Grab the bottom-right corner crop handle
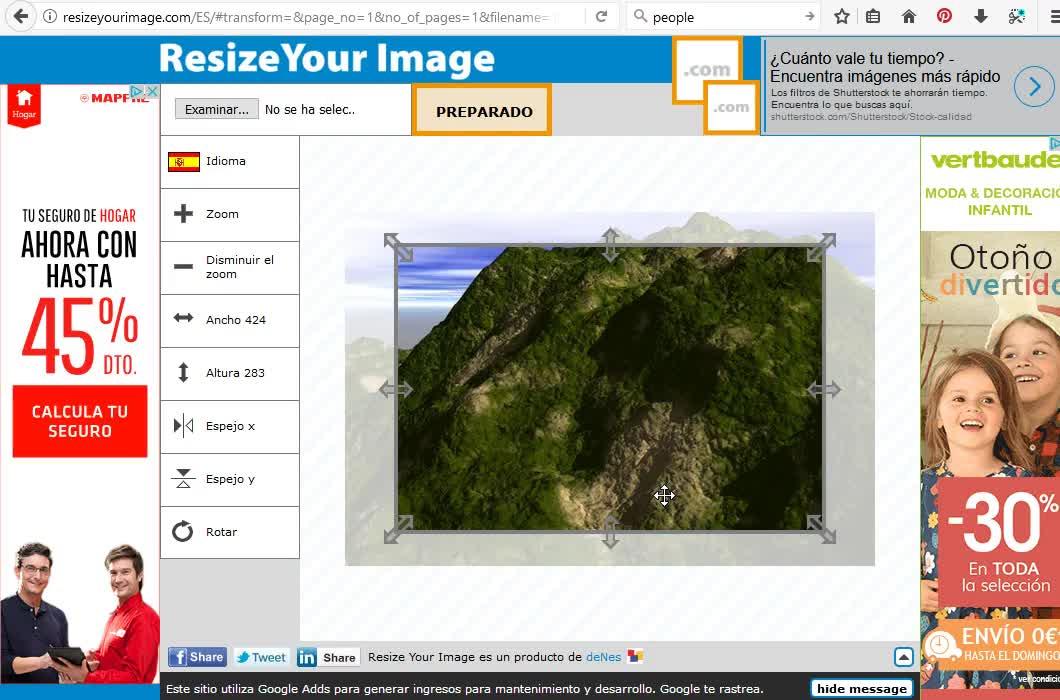The width and height of the screenshot is (1060, 700). click(821, 529)
